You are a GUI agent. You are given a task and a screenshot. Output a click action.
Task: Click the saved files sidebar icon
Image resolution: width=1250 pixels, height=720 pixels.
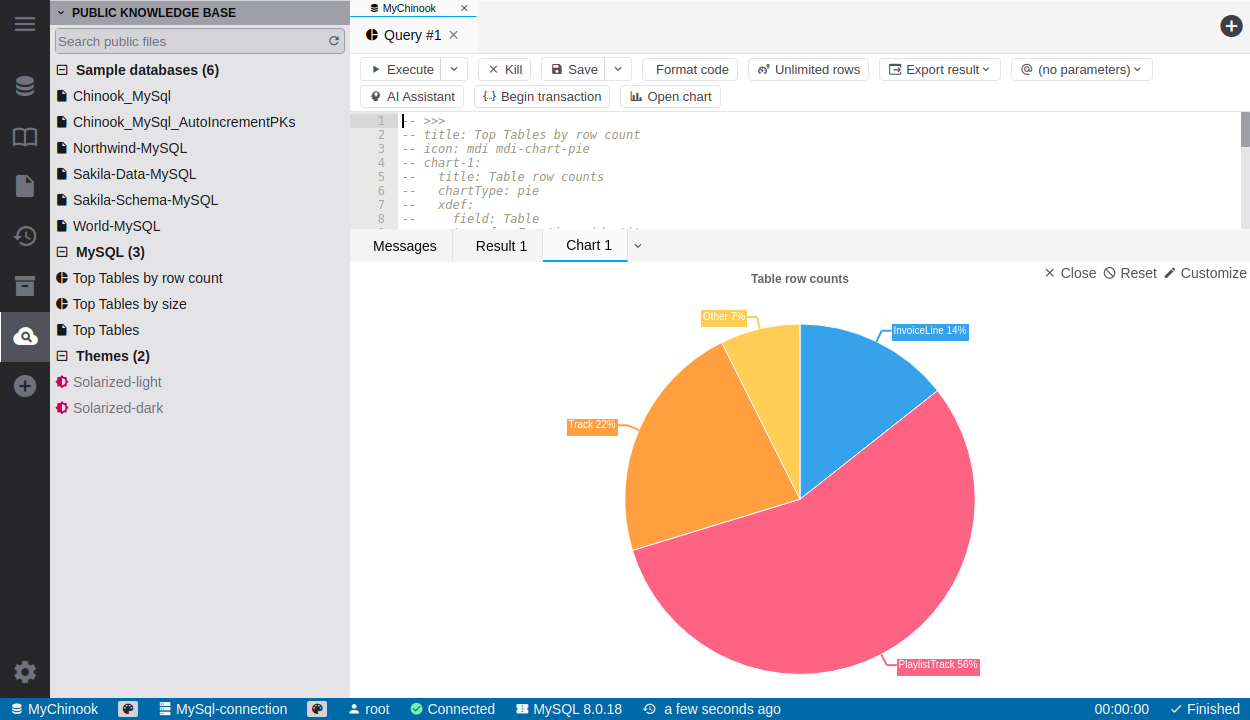25,186
